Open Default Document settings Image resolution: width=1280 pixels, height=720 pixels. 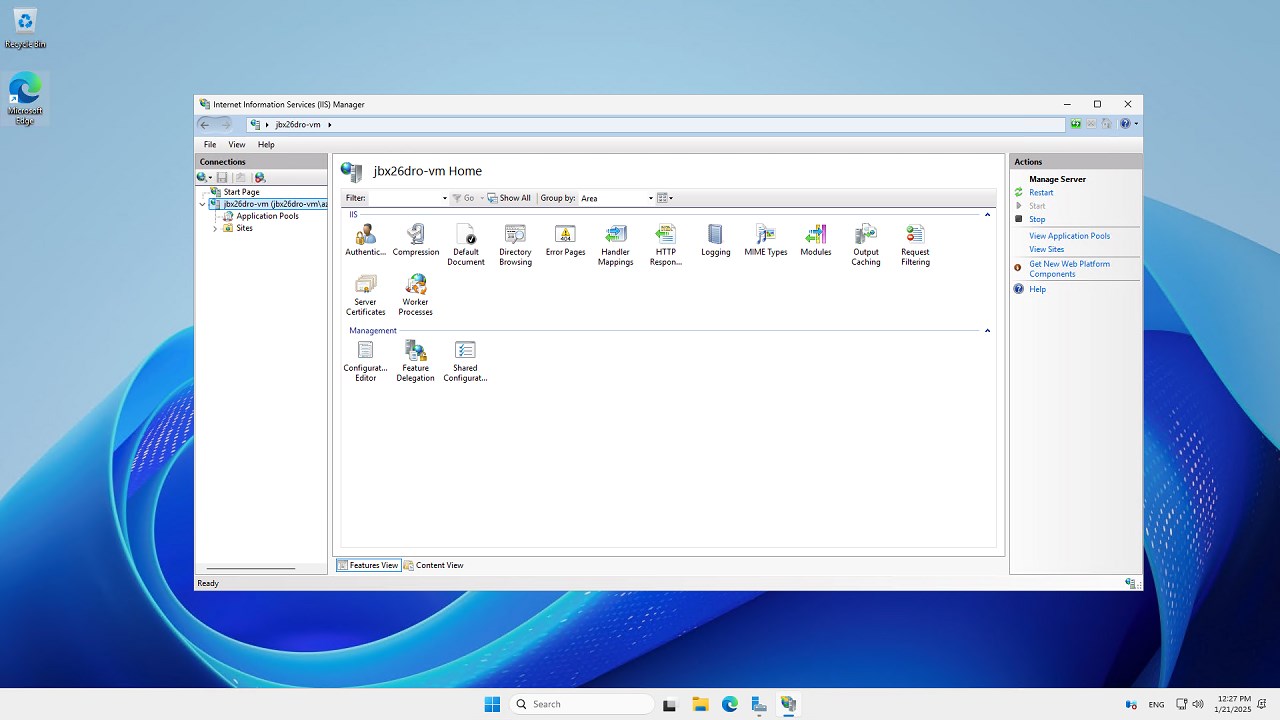[465, 235]
